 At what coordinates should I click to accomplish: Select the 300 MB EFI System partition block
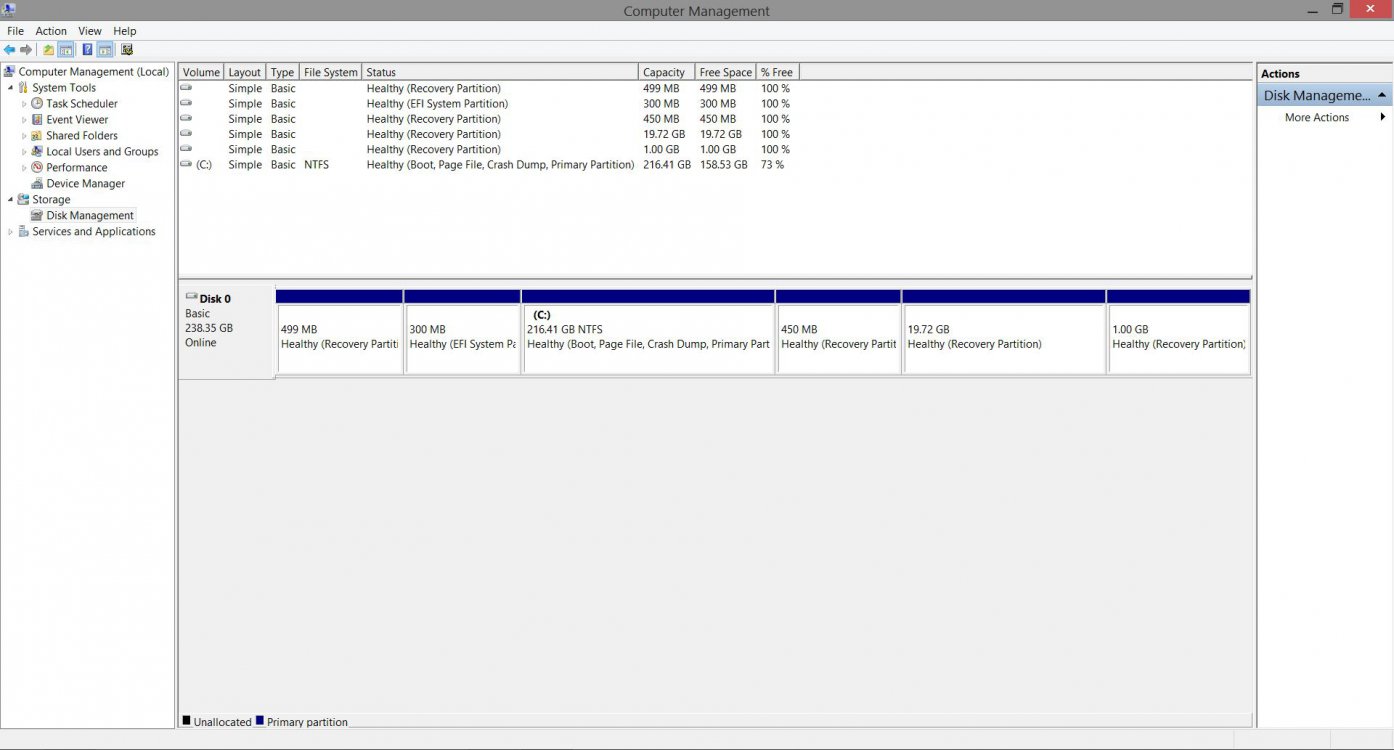[x=463, y=332]
